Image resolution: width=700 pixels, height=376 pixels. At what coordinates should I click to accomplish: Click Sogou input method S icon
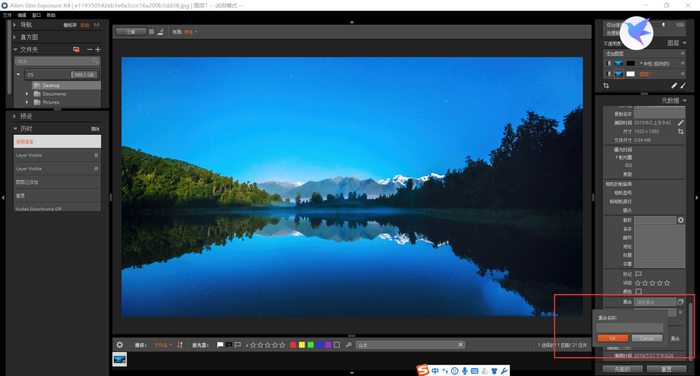point(422,370)
